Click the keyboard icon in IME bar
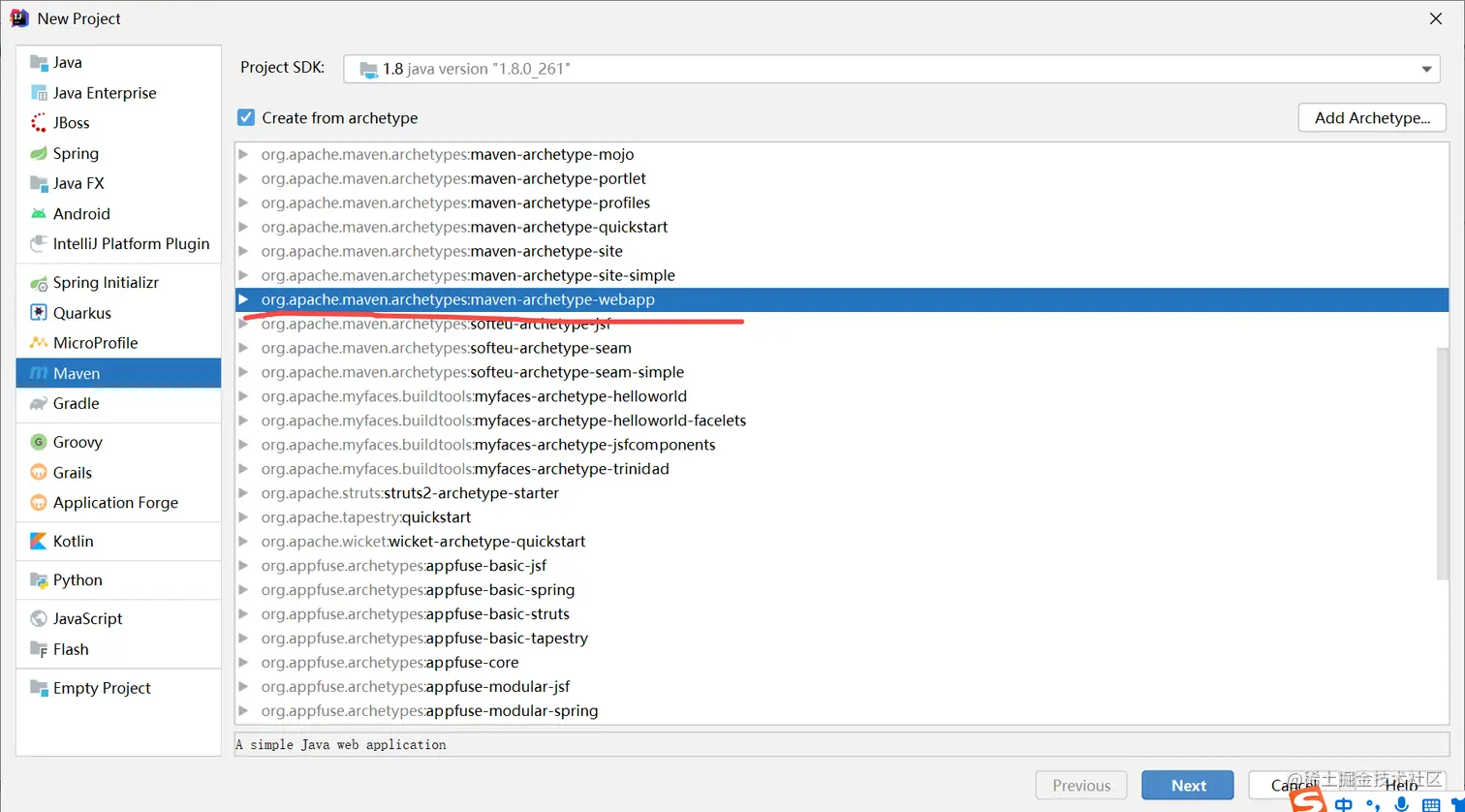The image size is (1465, 812). coord(1431,805)
